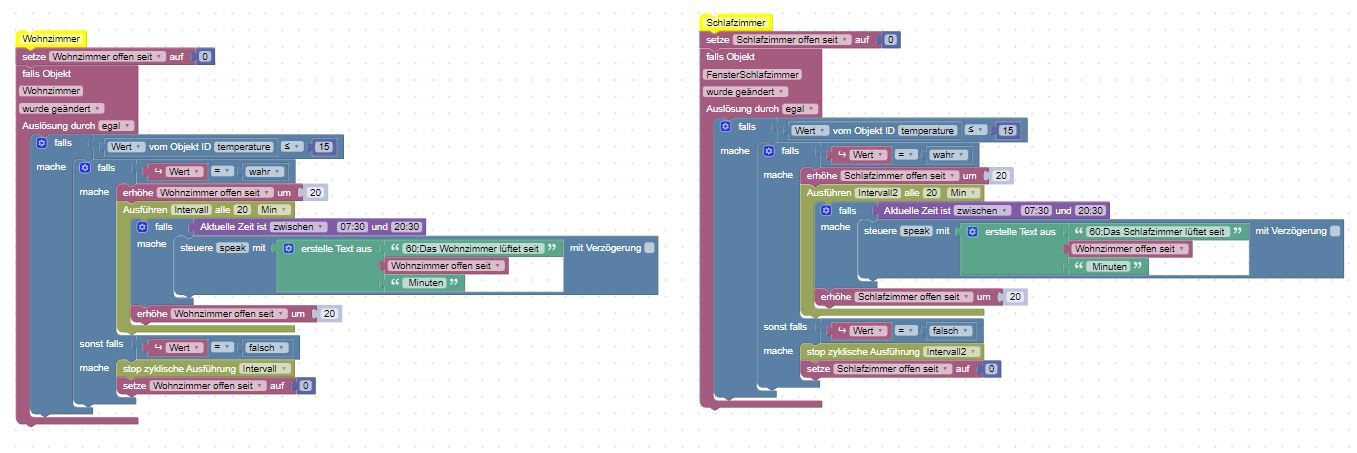Click the 'Intervall' name field in Ausführen block
This screenshot has height=453, width=1357.
click(x=191, y=210)
